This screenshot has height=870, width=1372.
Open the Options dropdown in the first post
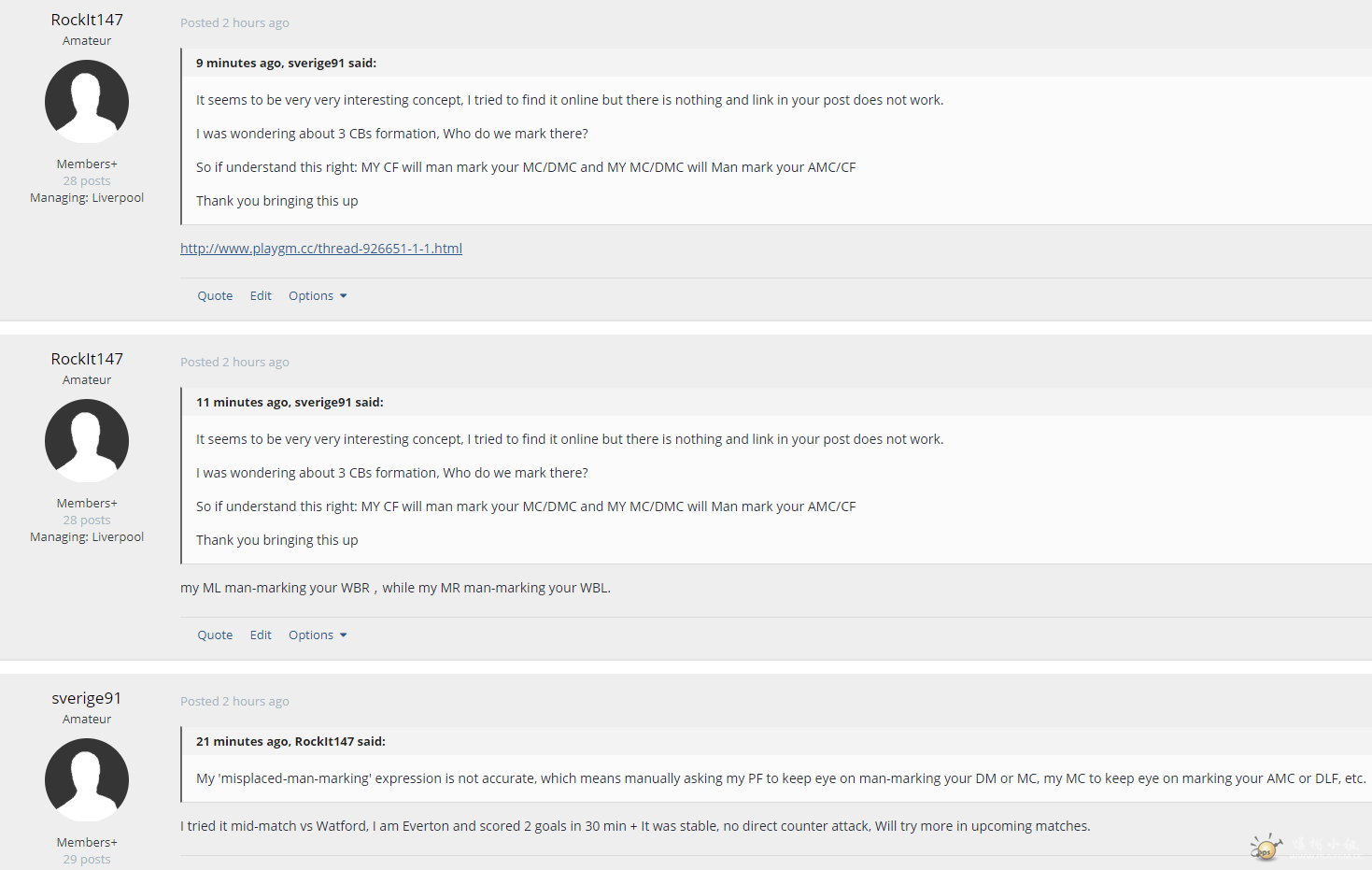[x=318, y=296]
